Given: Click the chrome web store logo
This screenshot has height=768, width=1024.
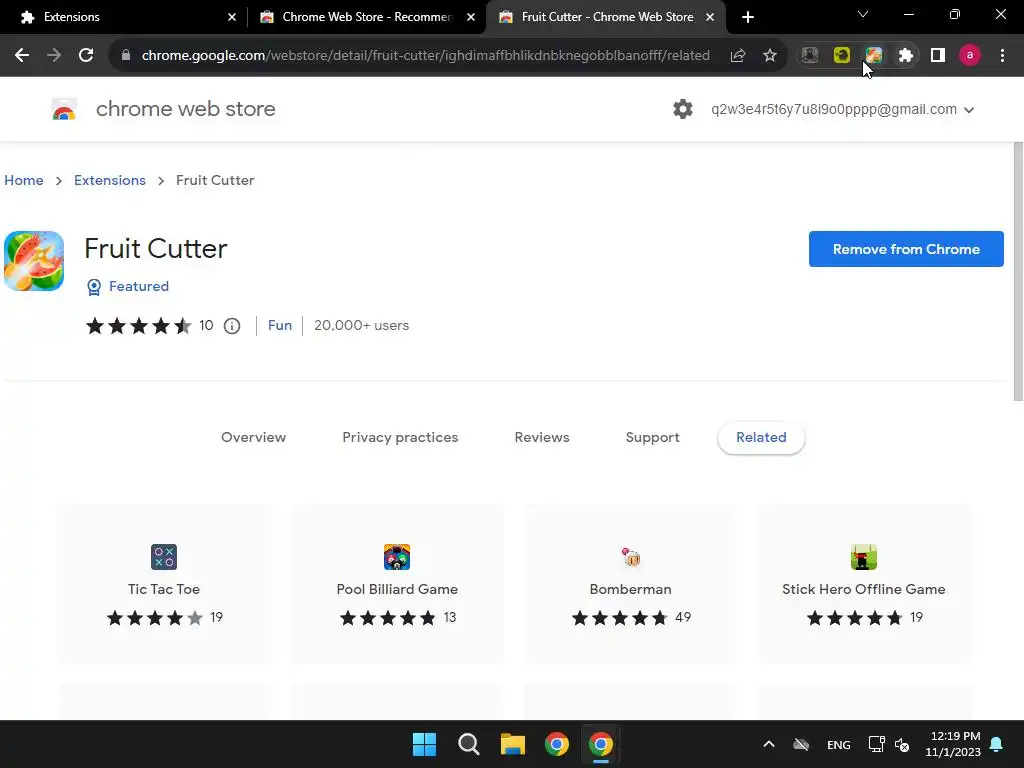Looking at the screenshot, I should click(64, 109).
